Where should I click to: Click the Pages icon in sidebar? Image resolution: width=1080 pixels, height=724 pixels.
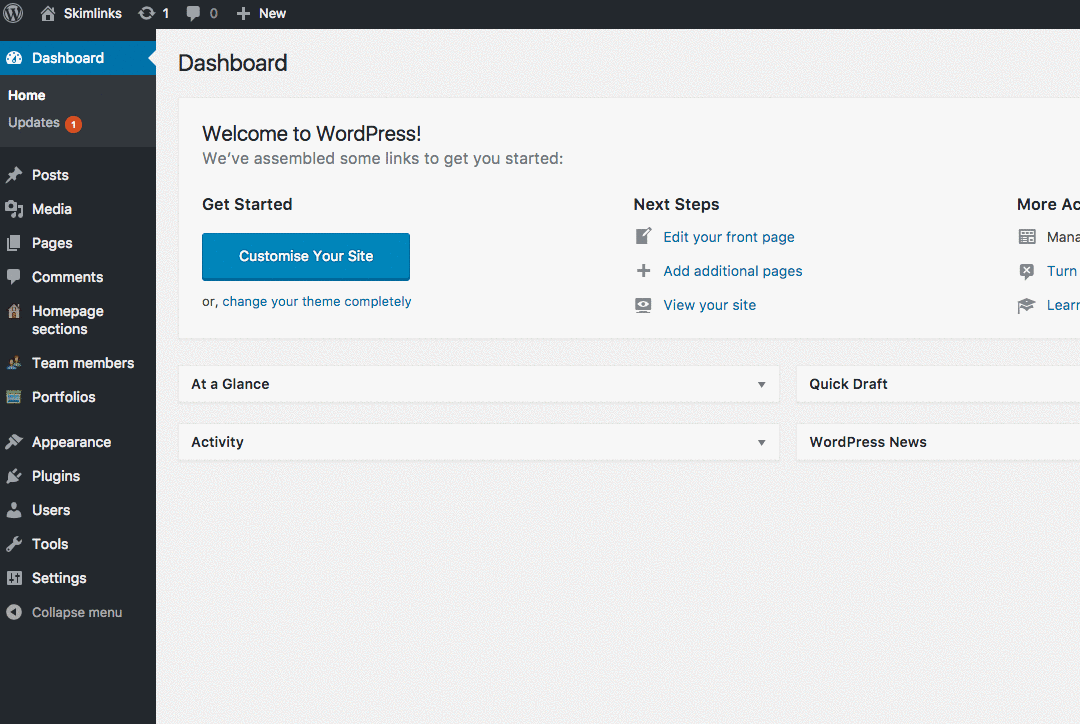pyautogui.click(x=14, y=243)
